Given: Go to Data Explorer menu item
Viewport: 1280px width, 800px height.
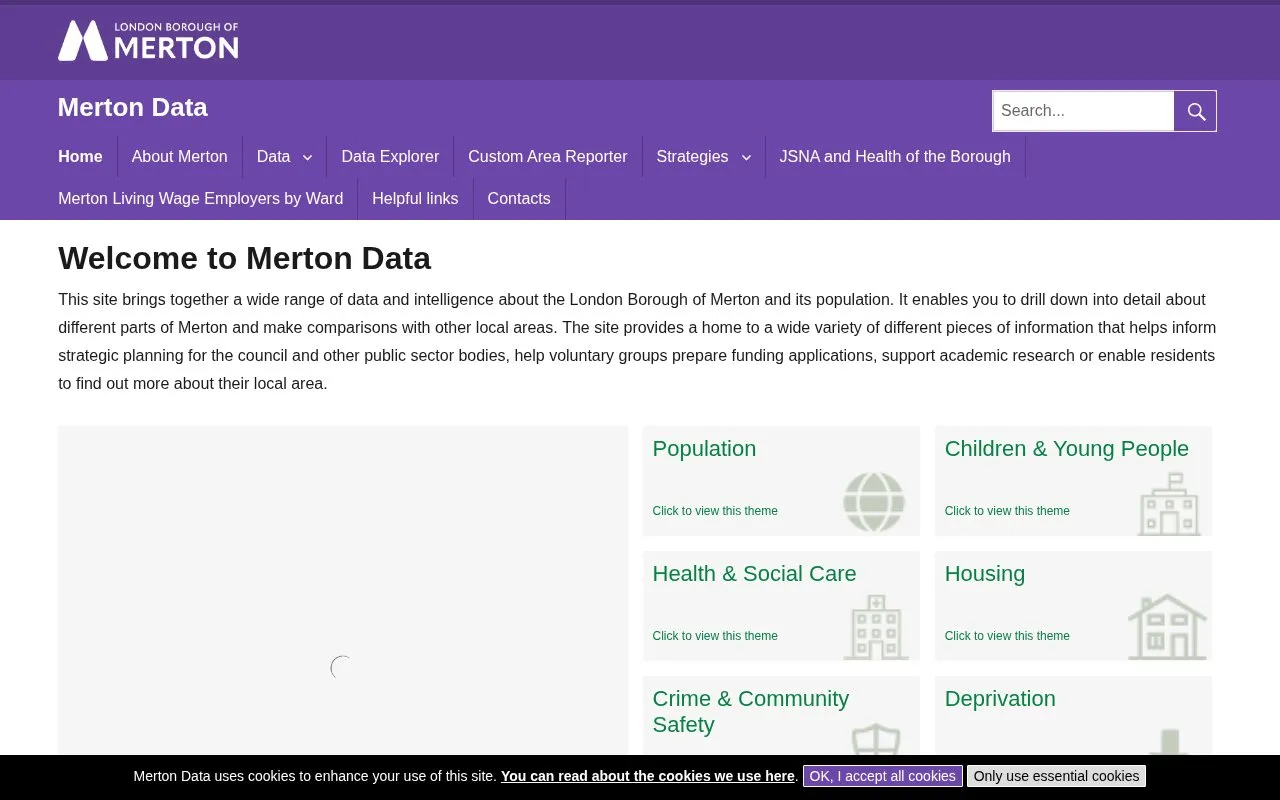Looking at the screenshot, I should tap(390, 157).
